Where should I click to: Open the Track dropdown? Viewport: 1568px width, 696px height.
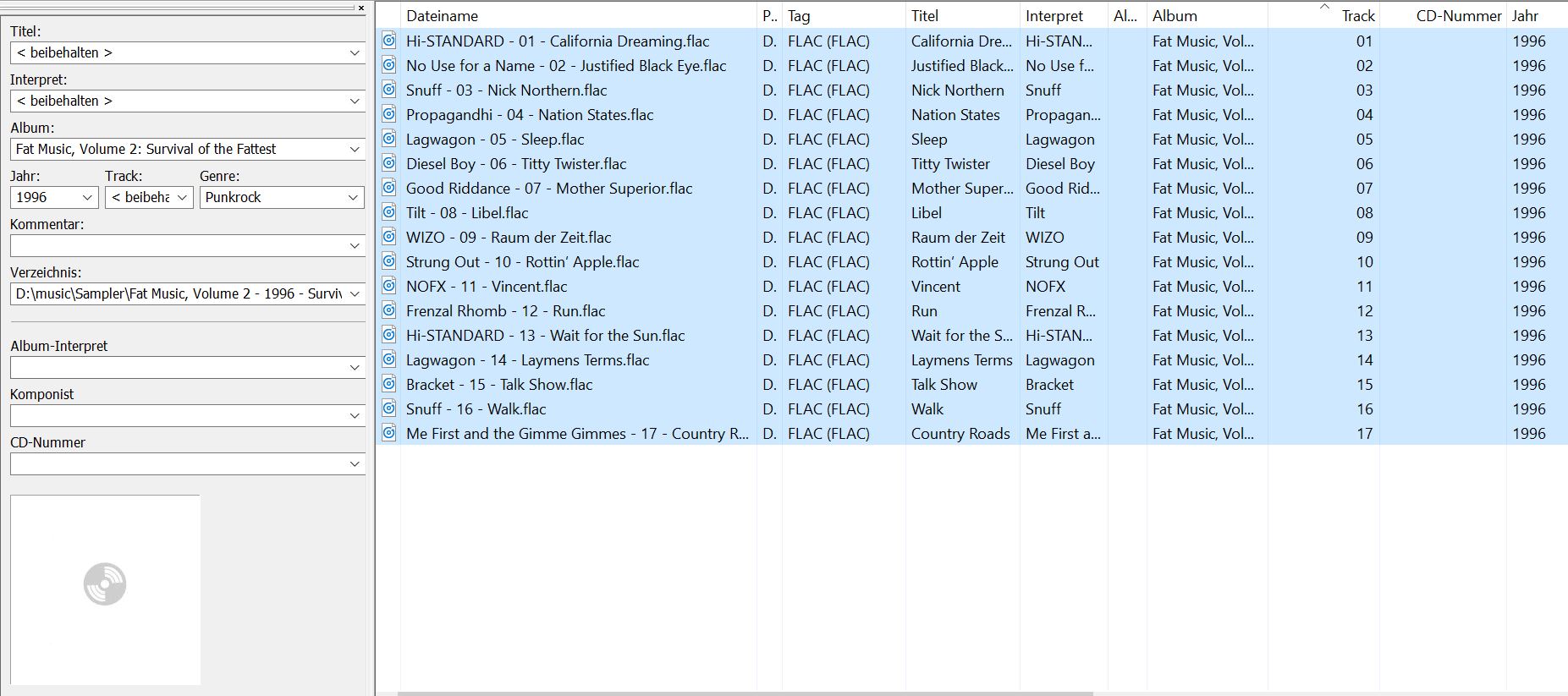pos(182,197)
